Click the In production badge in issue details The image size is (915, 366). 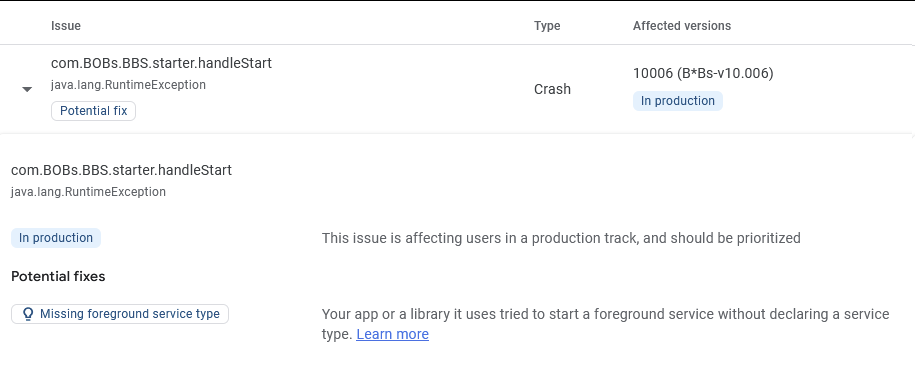(x=56, y=238)
